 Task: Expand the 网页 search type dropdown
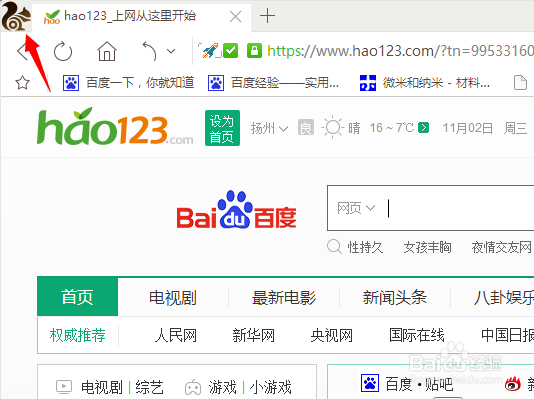coord(356,208)
